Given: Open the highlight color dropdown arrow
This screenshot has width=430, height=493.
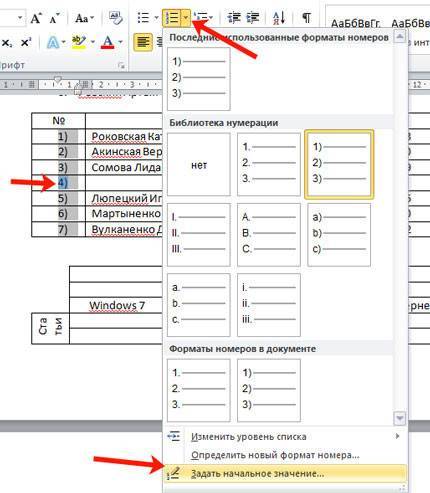Looking at the screenshot, I should coord(93,42).
